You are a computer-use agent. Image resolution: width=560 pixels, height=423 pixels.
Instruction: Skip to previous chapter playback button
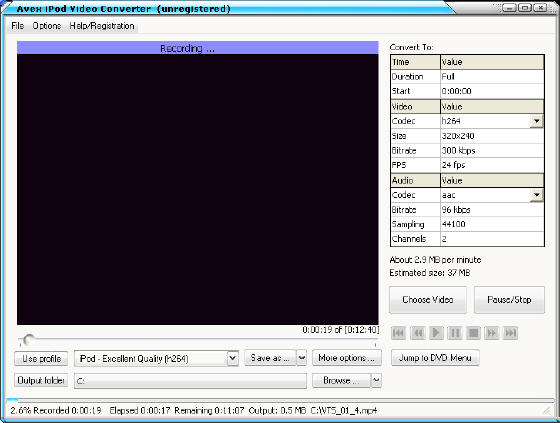pyautogui.click(x=398, y=333)
